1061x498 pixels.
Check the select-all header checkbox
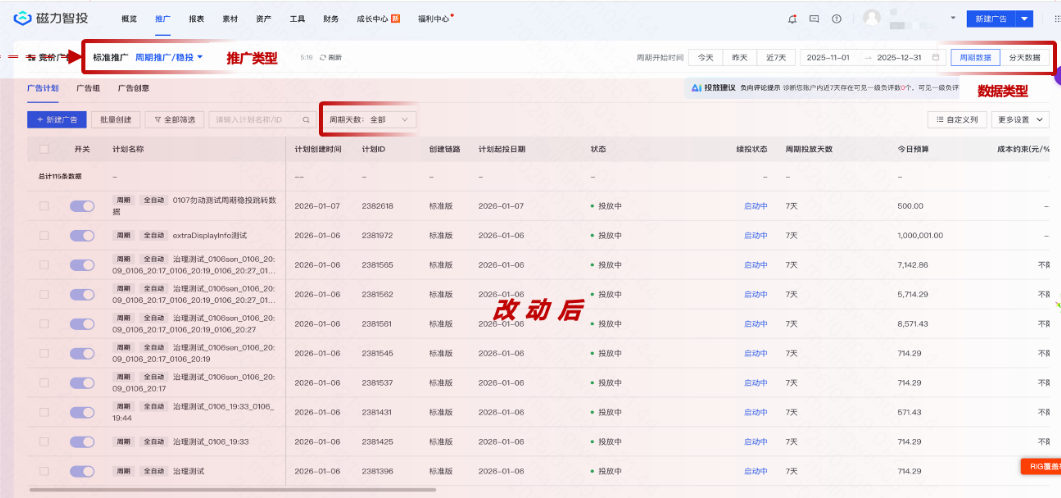coord(44,150)
